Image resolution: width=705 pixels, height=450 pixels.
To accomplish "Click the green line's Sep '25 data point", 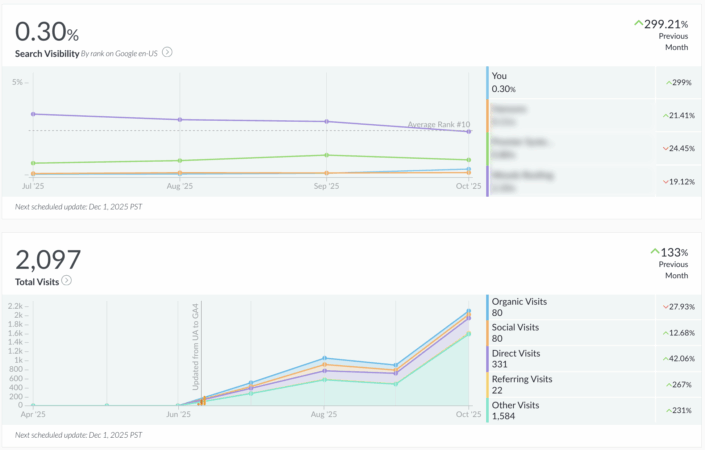I will click(326, 155).
